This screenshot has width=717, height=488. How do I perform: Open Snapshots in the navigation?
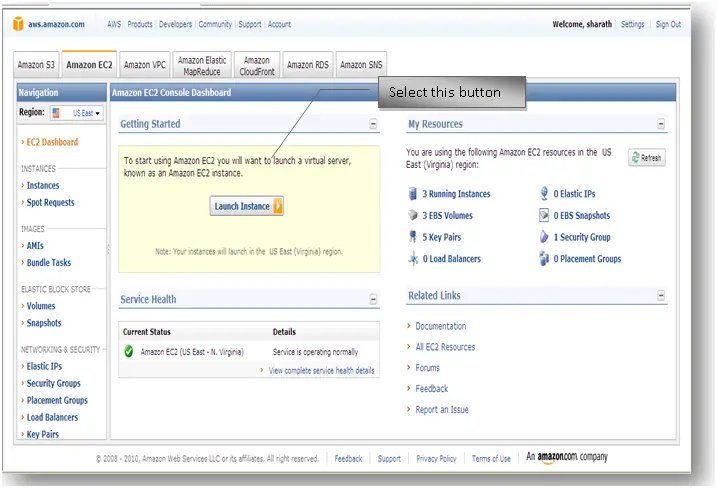click(x=44, y=323)
